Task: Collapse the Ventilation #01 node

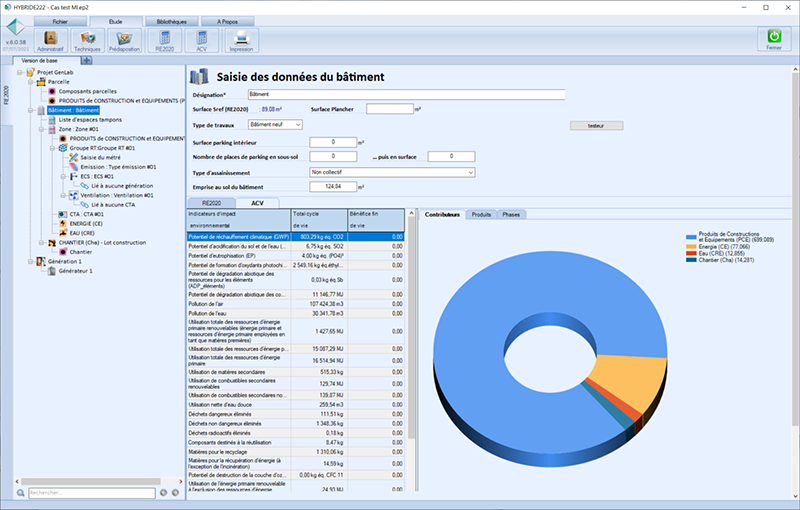Action: click(63, 195)
